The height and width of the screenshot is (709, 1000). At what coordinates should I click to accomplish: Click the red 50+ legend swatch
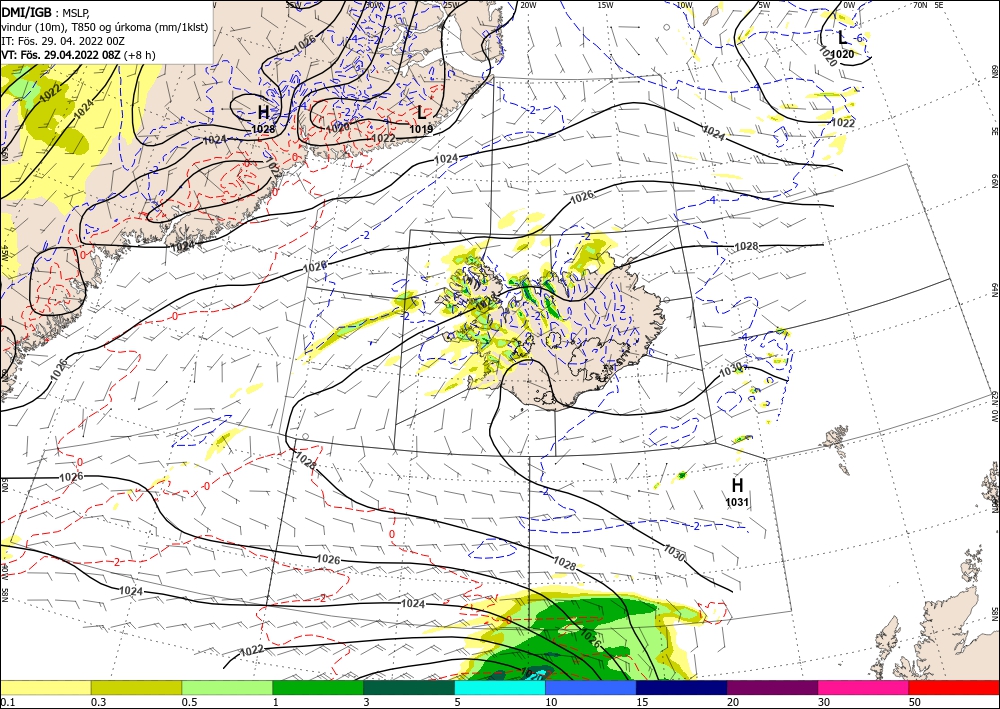(x=954, y=687)
